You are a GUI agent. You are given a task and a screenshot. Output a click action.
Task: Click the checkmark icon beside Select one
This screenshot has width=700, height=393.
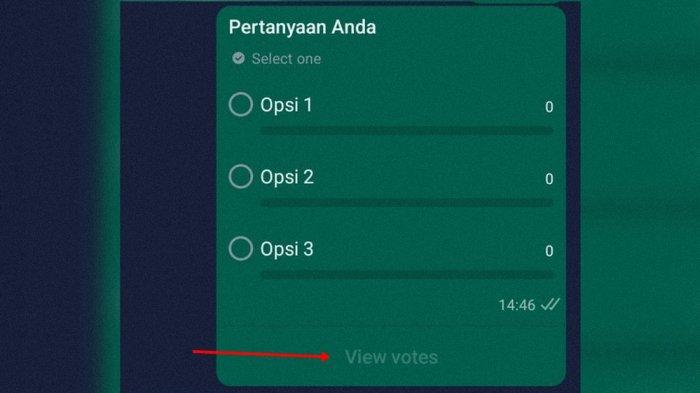pos(238,58)
